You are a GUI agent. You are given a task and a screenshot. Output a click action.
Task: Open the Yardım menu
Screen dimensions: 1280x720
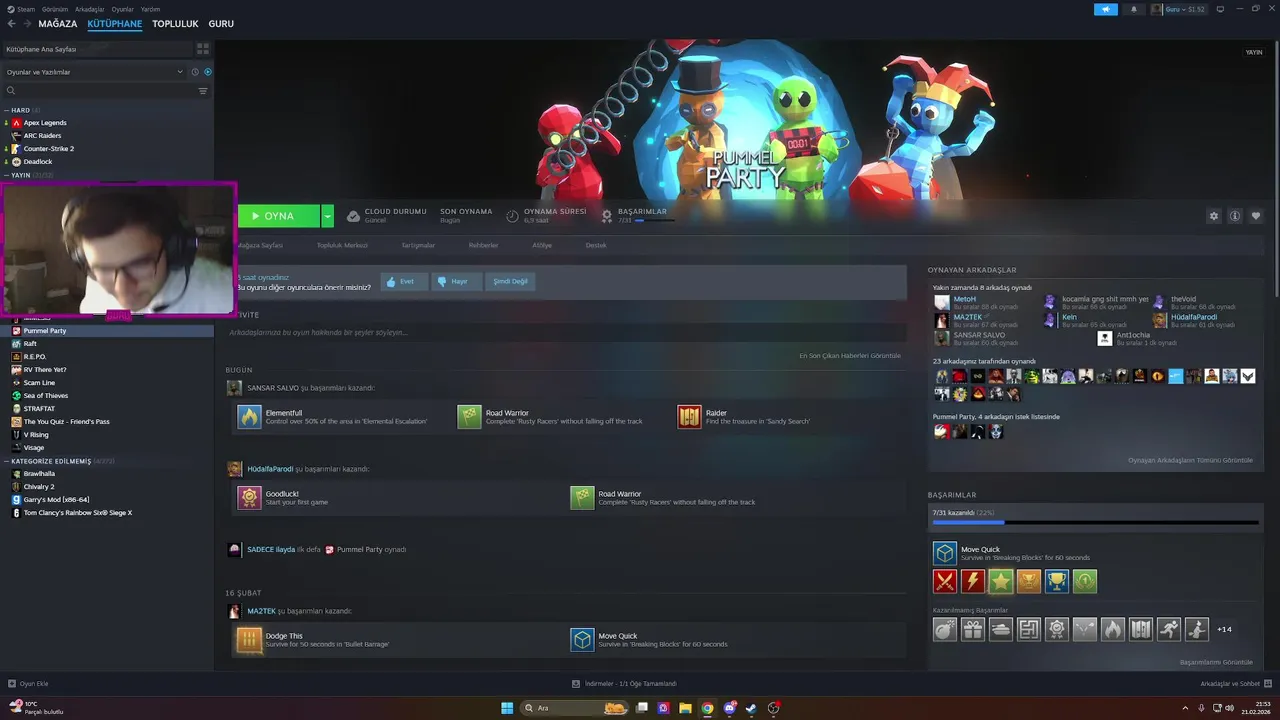[x=150, y=9]
